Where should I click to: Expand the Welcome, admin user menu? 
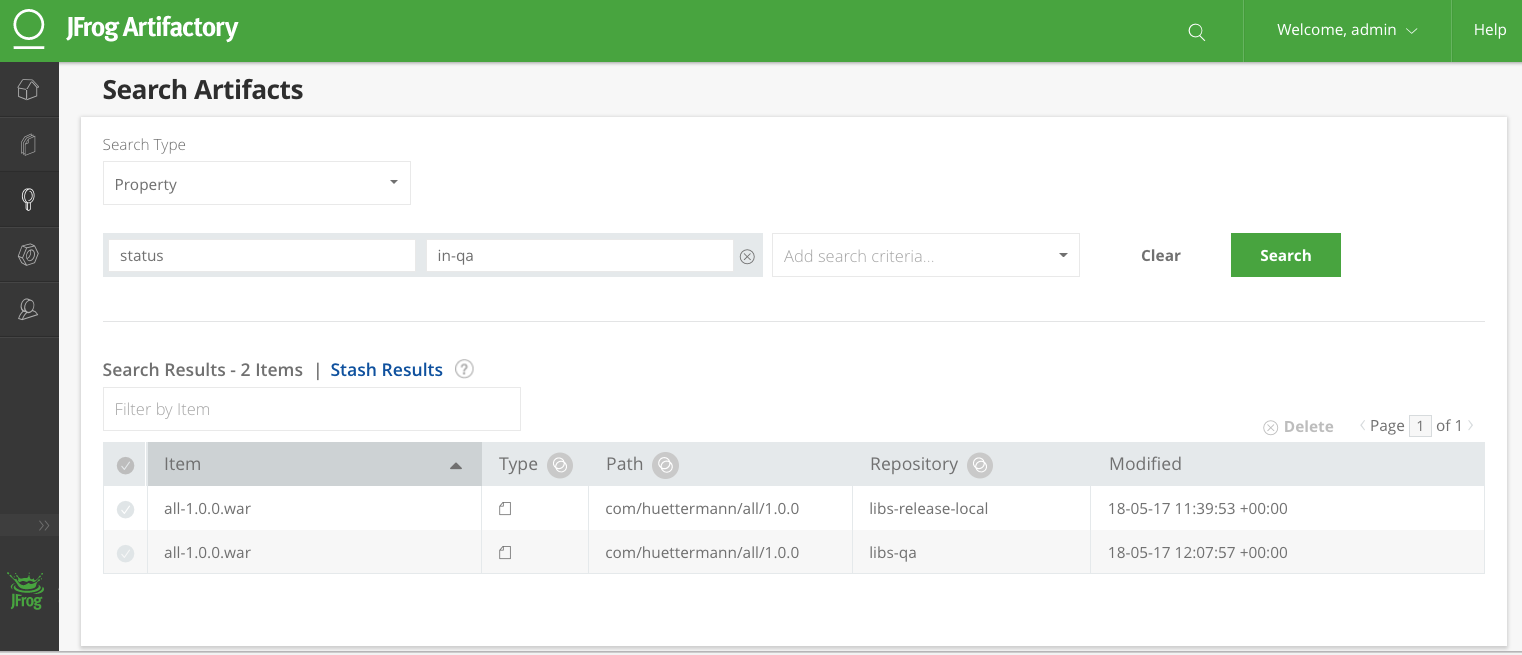1346,30
